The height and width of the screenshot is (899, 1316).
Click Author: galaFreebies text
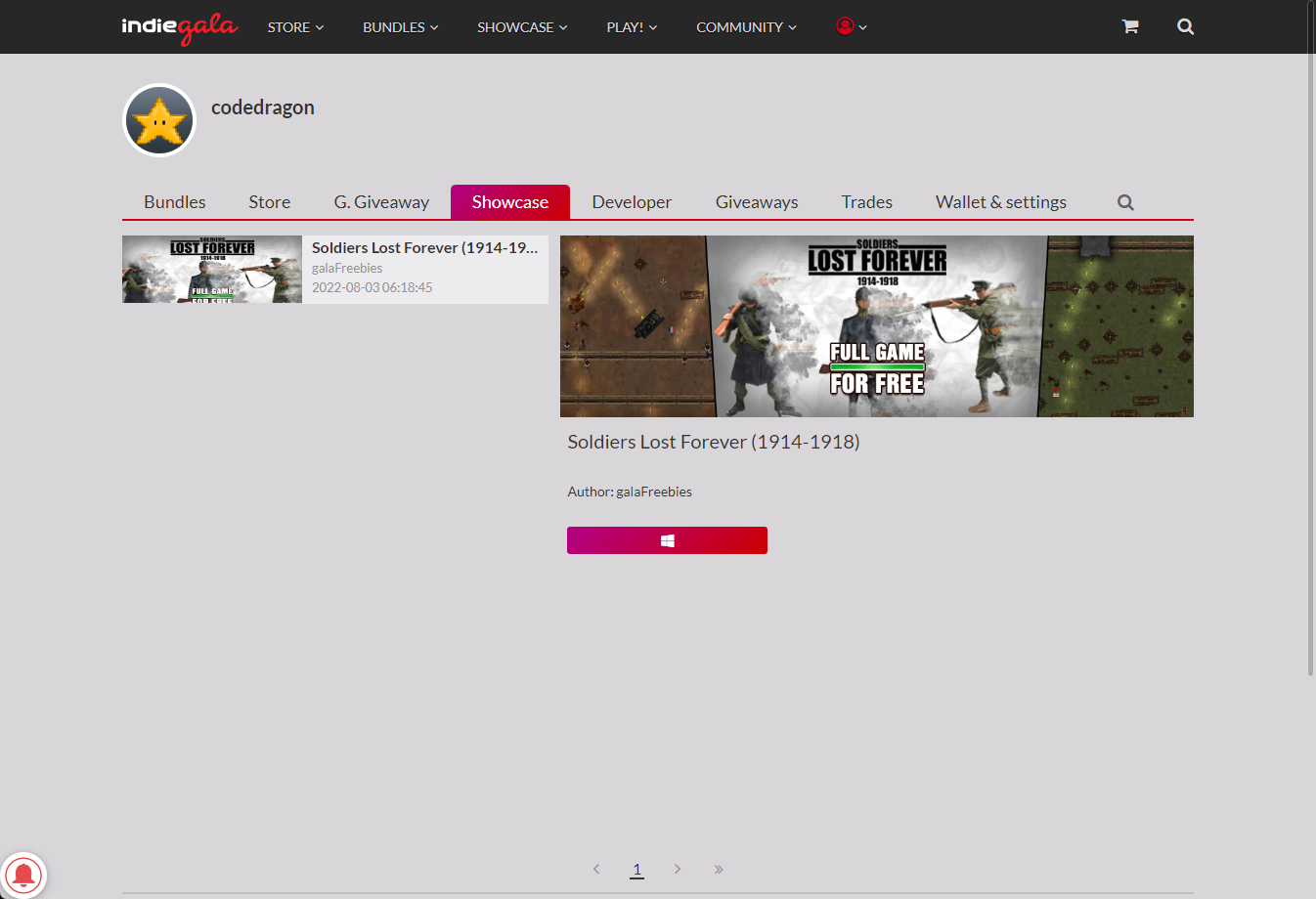630,492
